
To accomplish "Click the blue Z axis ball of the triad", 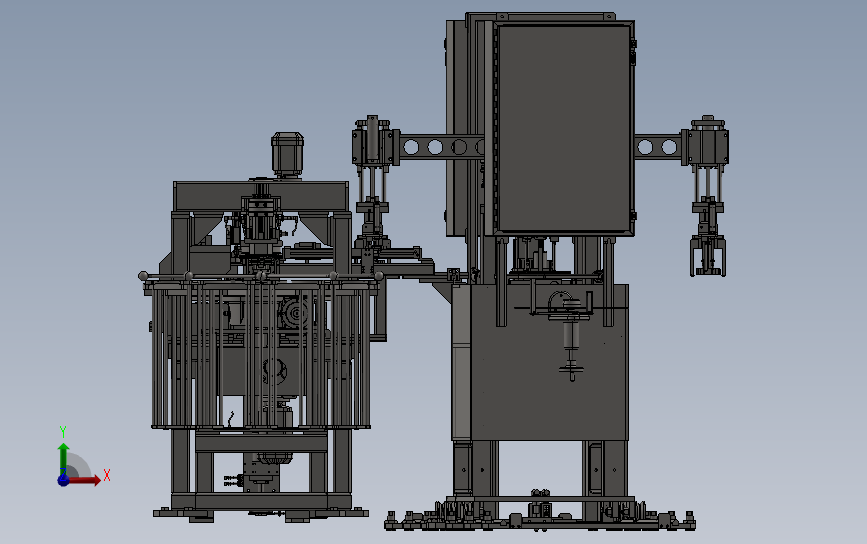I will tap(63, 480).
